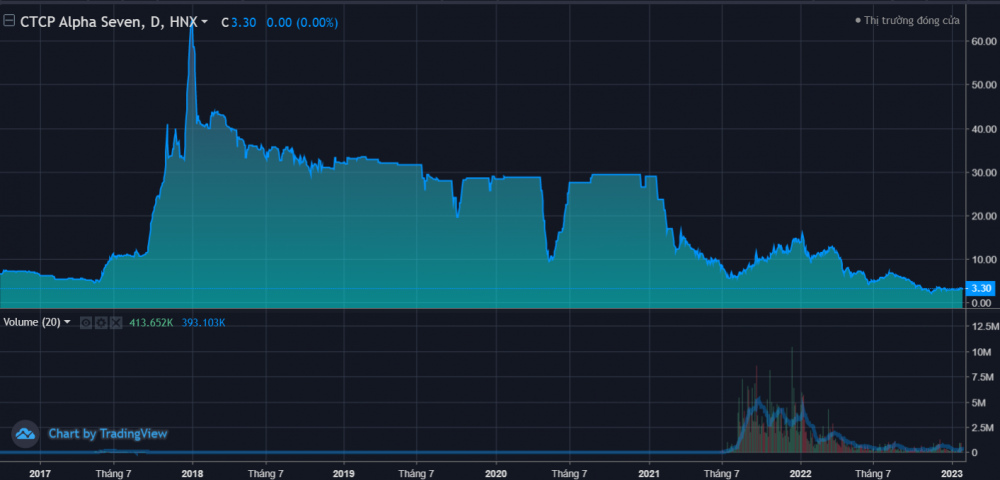1000x480 pixels.
Task: Open the CTCP Alpha Seven symbol dropdown arrow
Action: coord(205,21)
